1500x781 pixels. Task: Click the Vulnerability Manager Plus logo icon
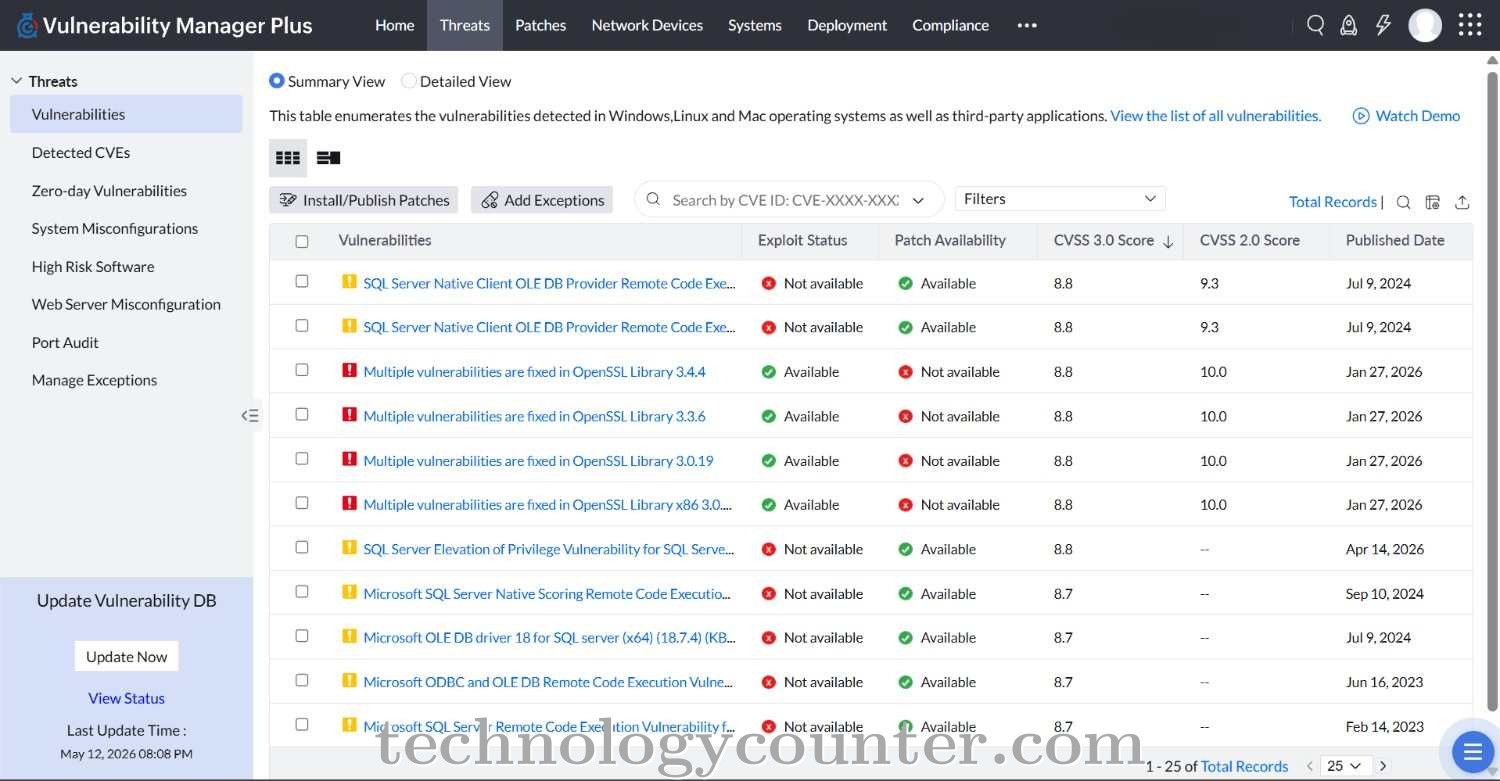pos(27,25)
